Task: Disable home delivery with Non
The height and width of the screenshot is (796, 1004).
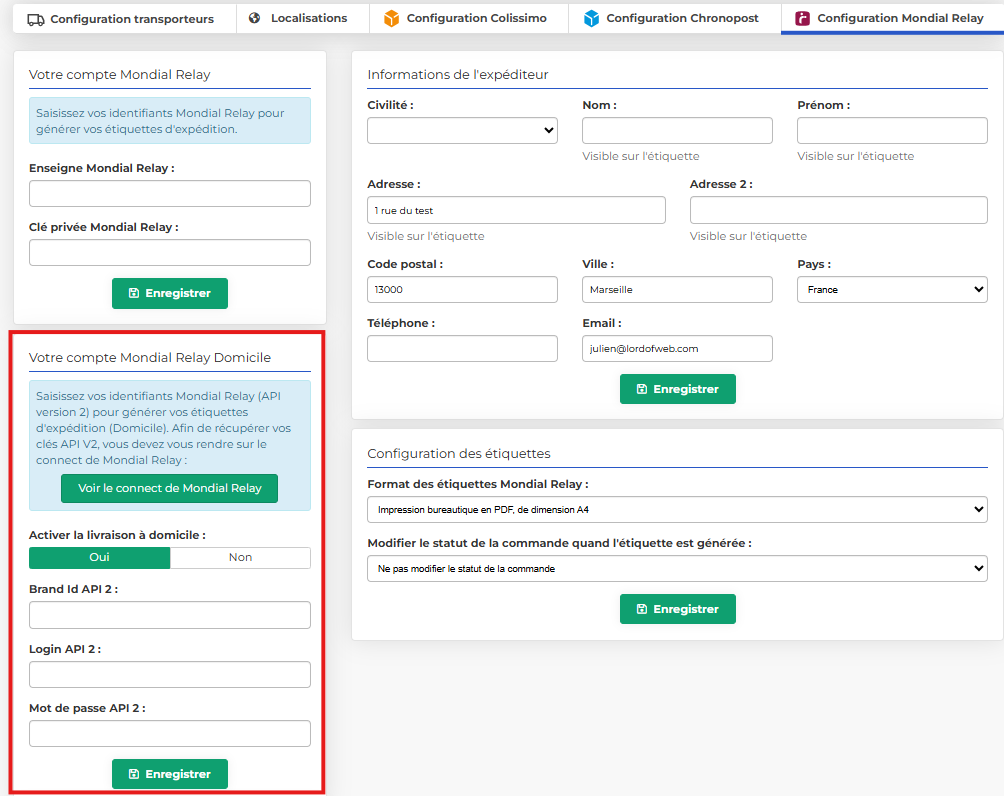Action: click(x=240, y=557)
